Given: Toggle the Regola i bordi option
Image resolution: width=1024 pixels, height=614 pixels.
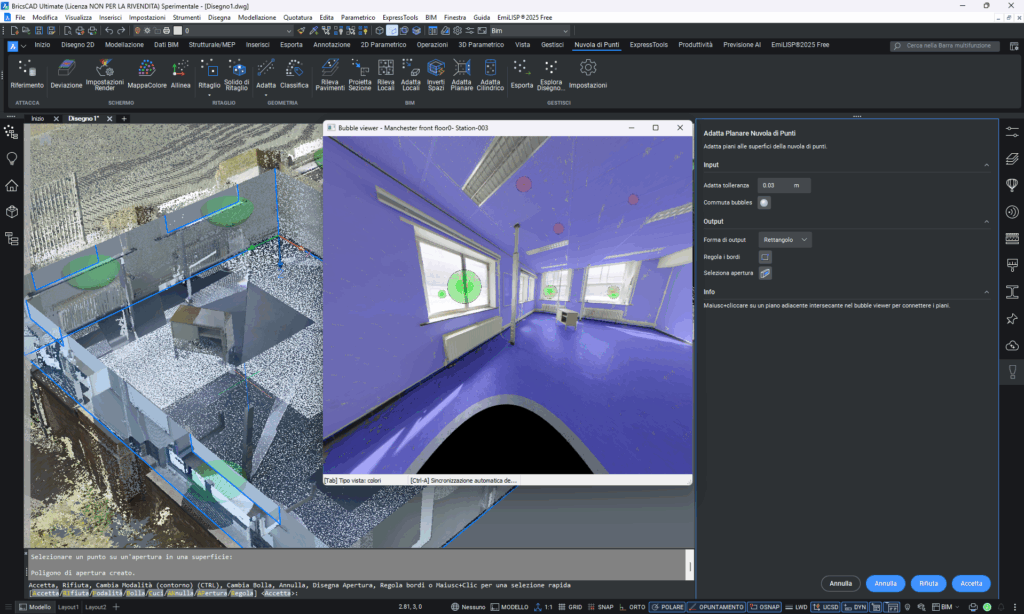Looking at the screenshot, I should 765,257.
